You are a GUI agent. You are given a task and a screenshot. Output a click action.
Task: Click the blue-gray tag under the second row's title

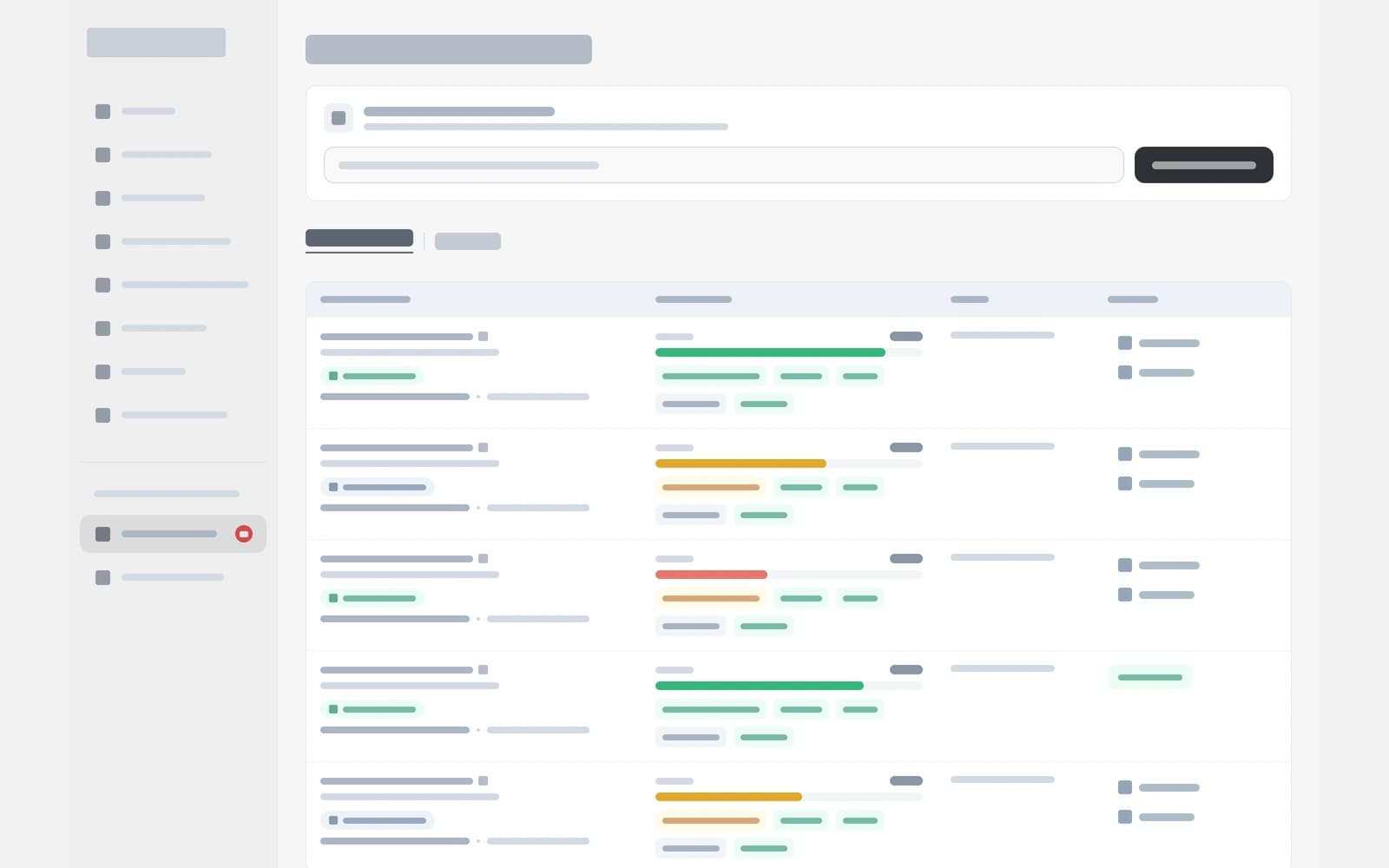point(378,487)
